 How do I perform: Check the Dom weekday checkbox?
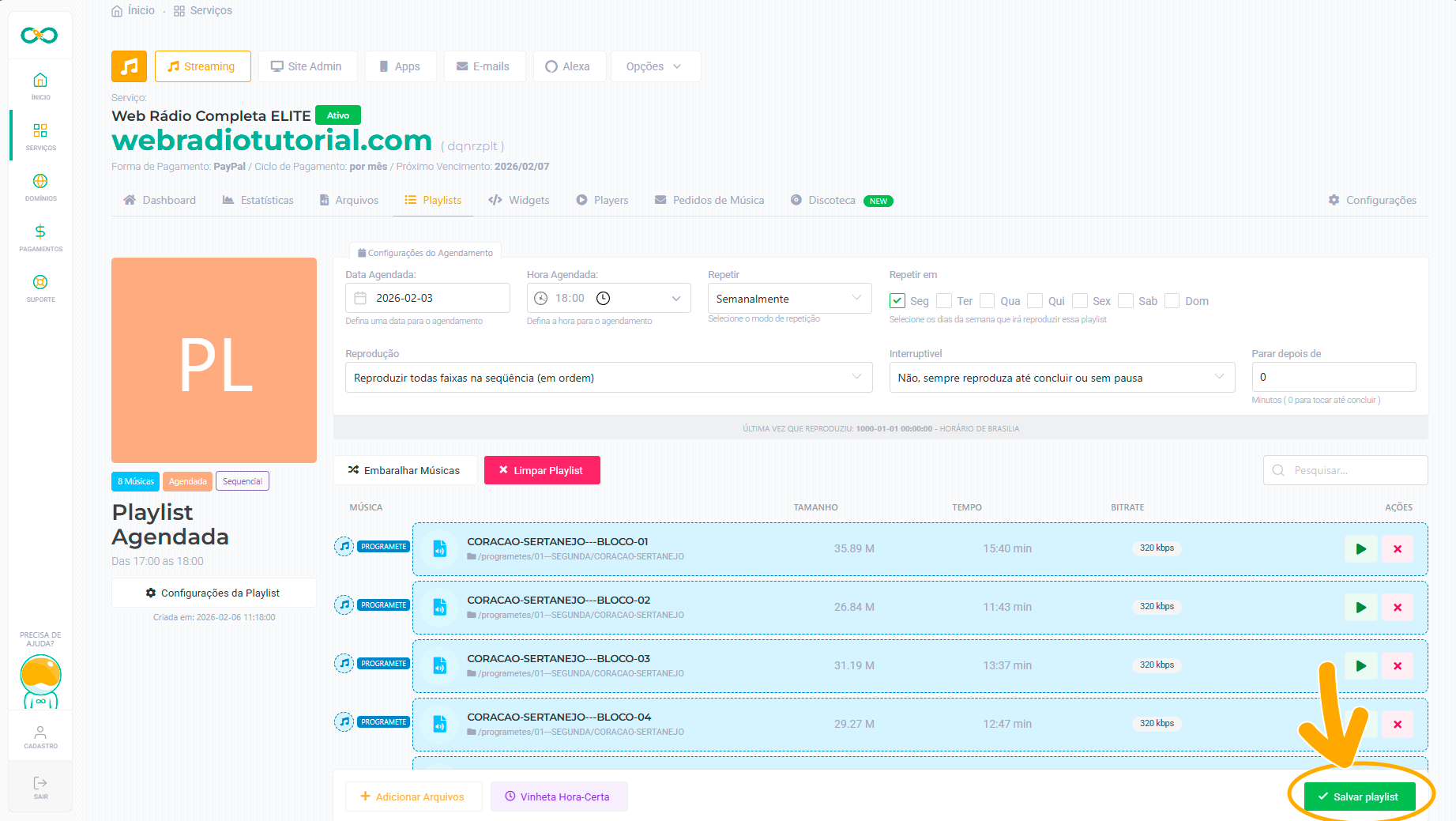tap(1172, 301)
